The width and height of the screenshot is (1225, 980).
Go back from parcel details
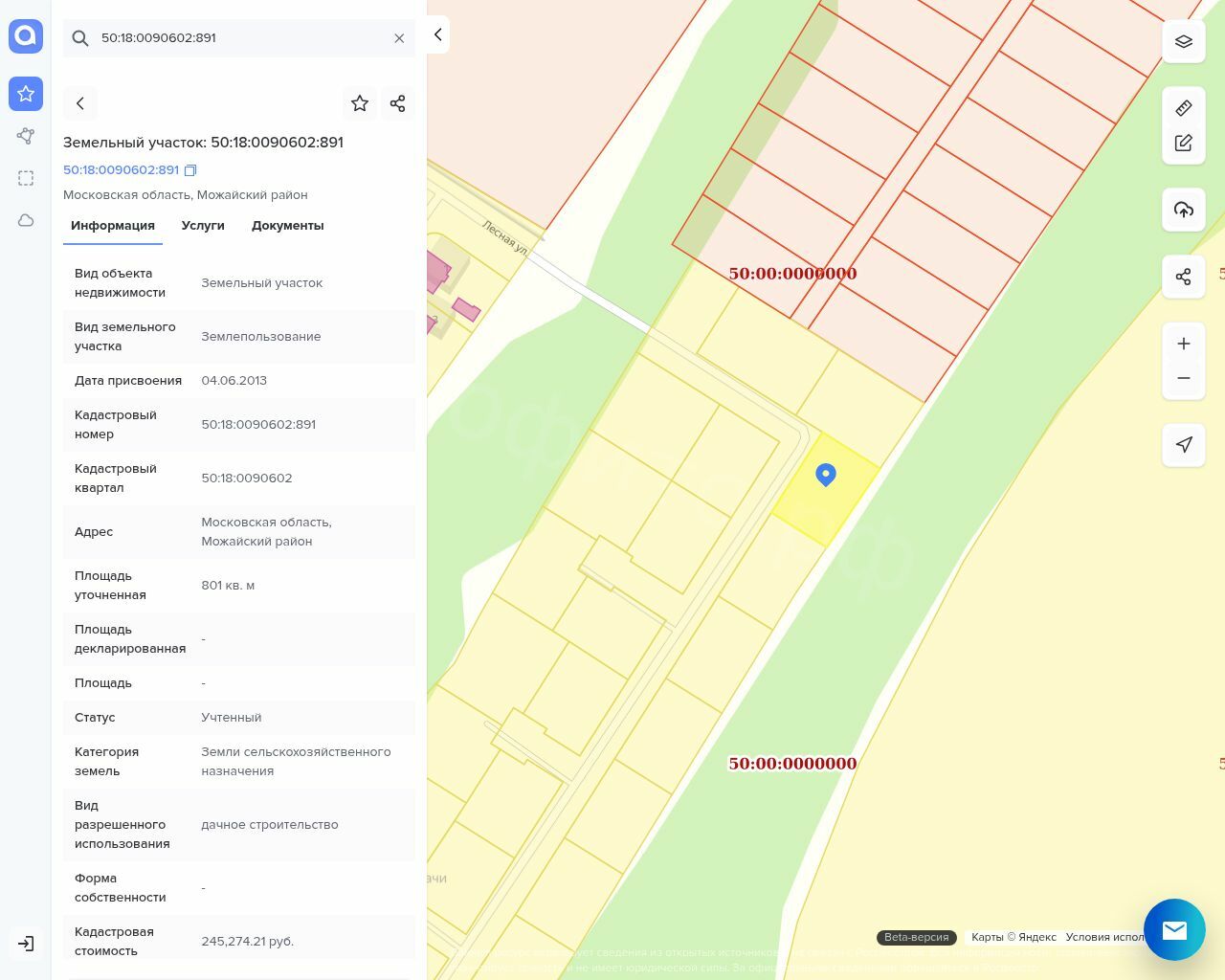point(80,103)
